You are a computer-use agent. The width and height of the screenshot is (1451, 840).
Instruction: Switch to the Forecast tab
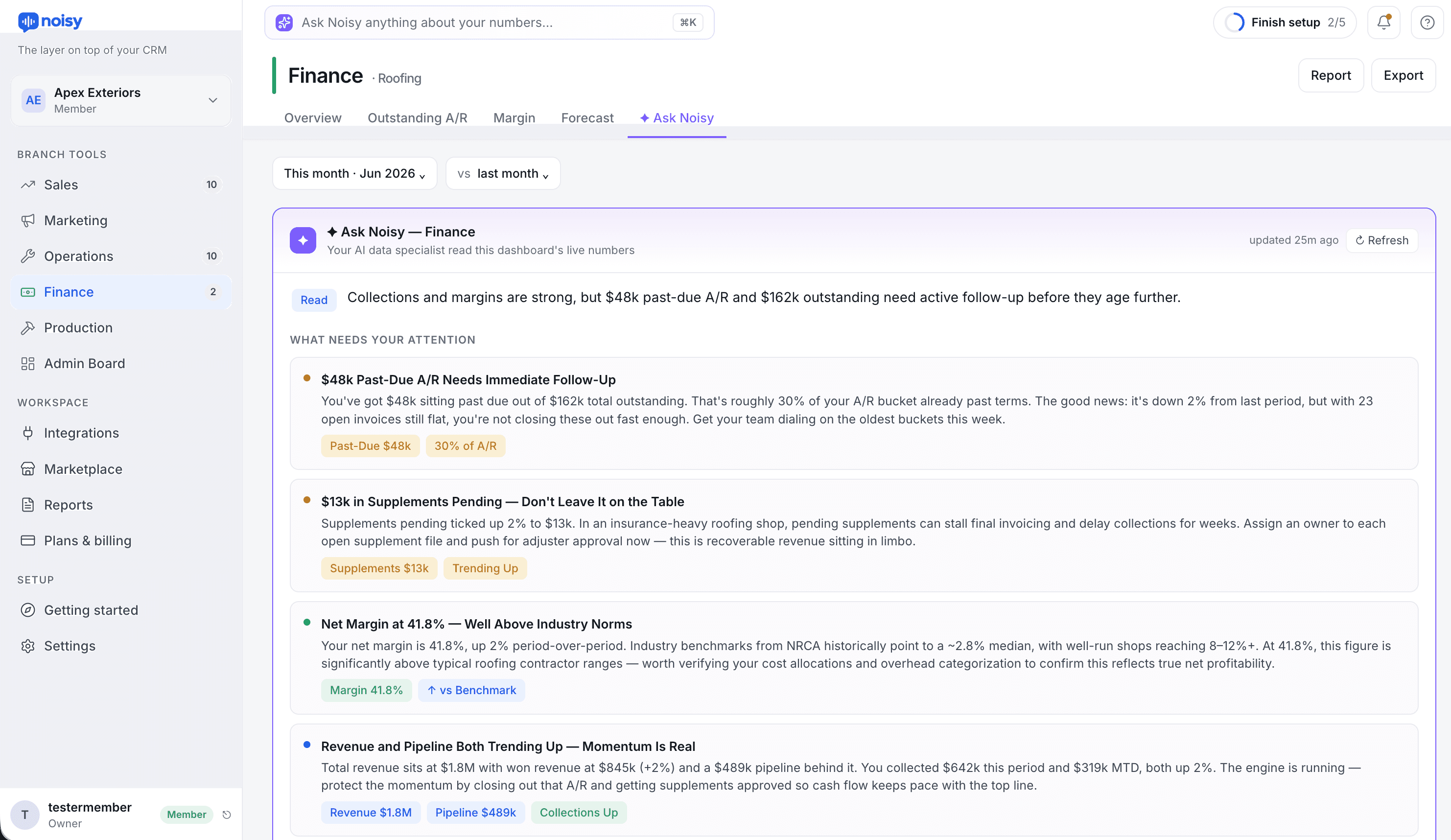click(x=587, y=118)
